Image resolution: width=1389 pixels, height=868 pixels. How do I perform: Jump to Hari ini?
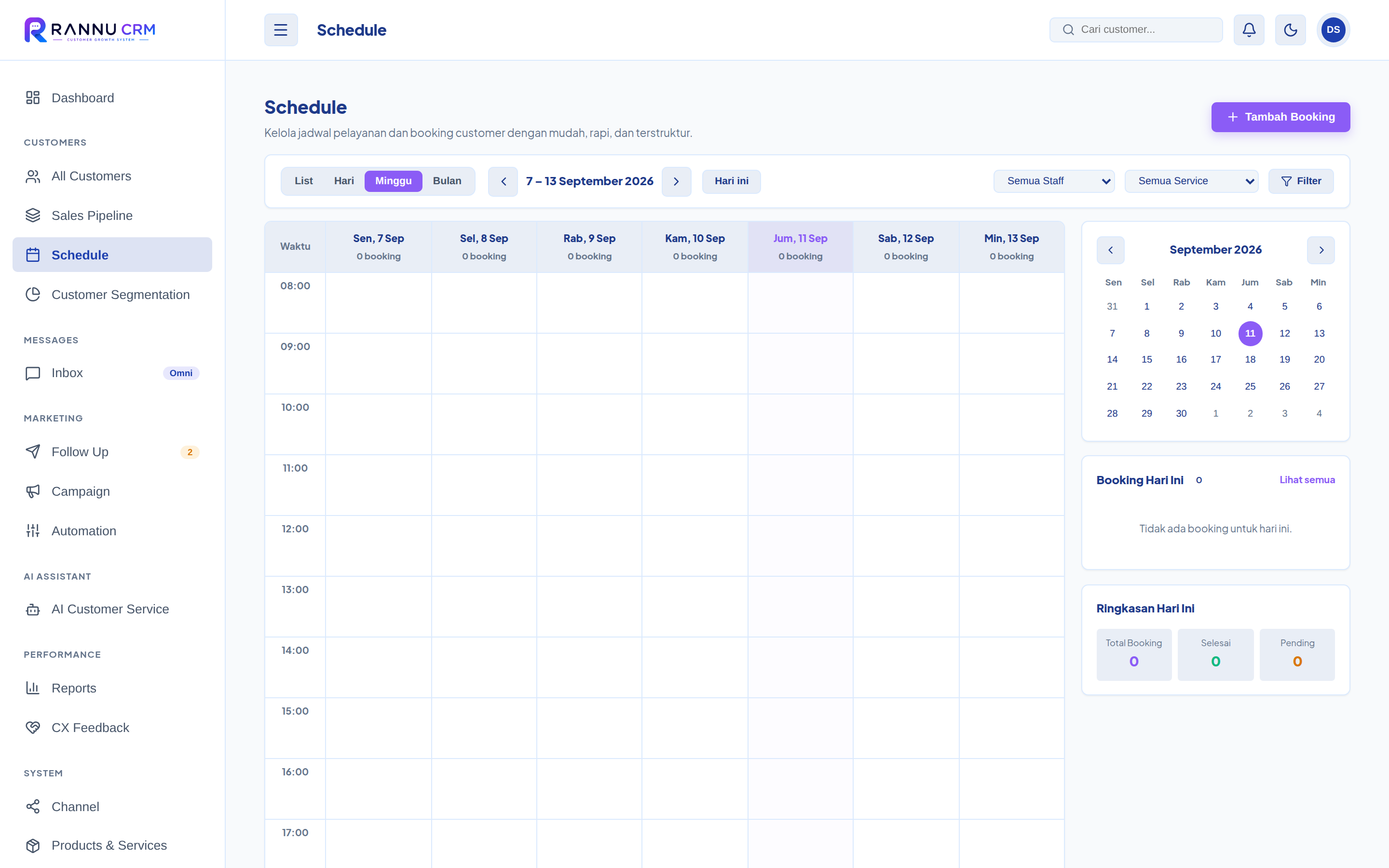pos(731,181)
